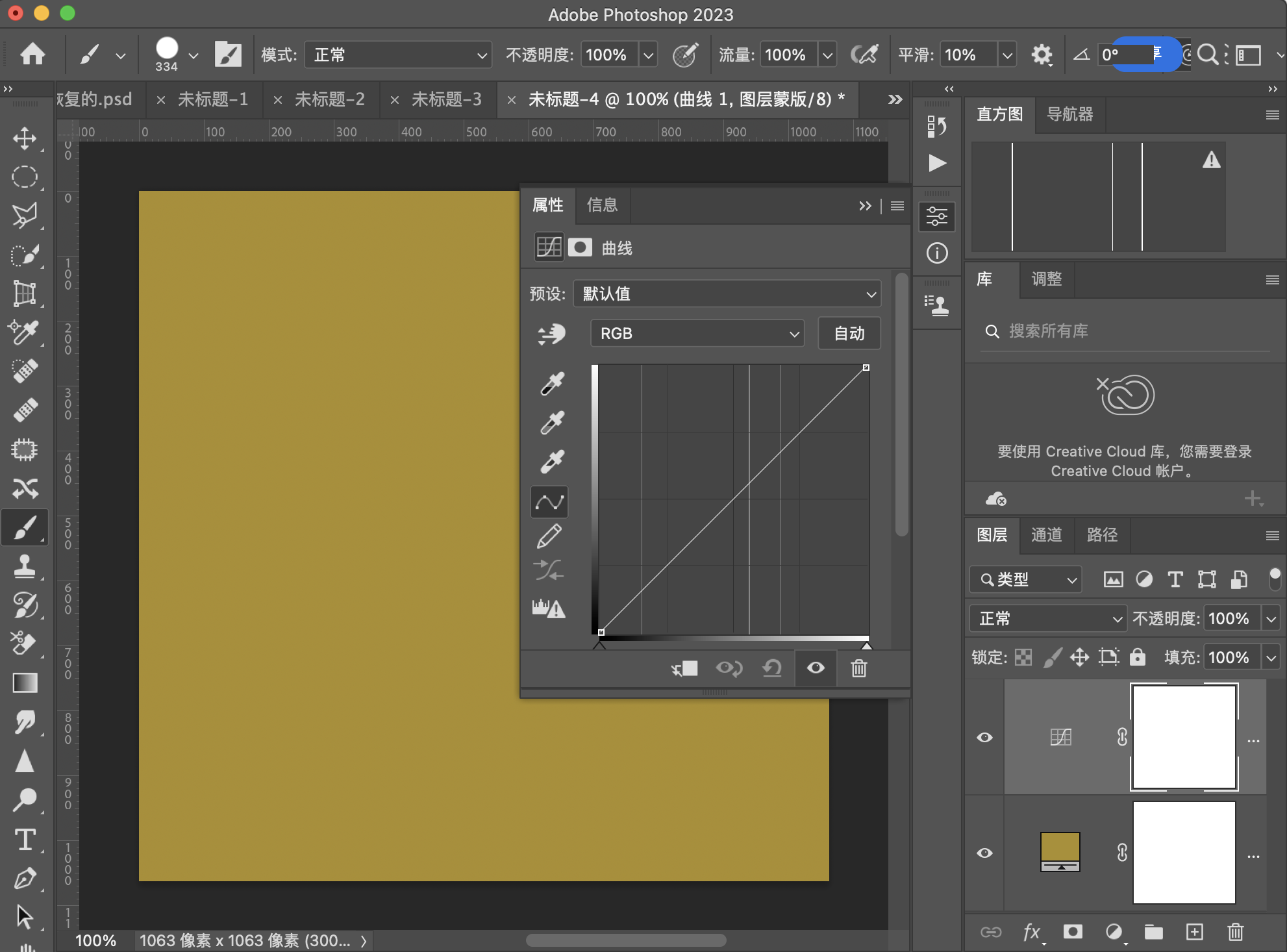Screen dimensions: 1287x952
Task: Select the Gradient tool
Action: point(25,683)
